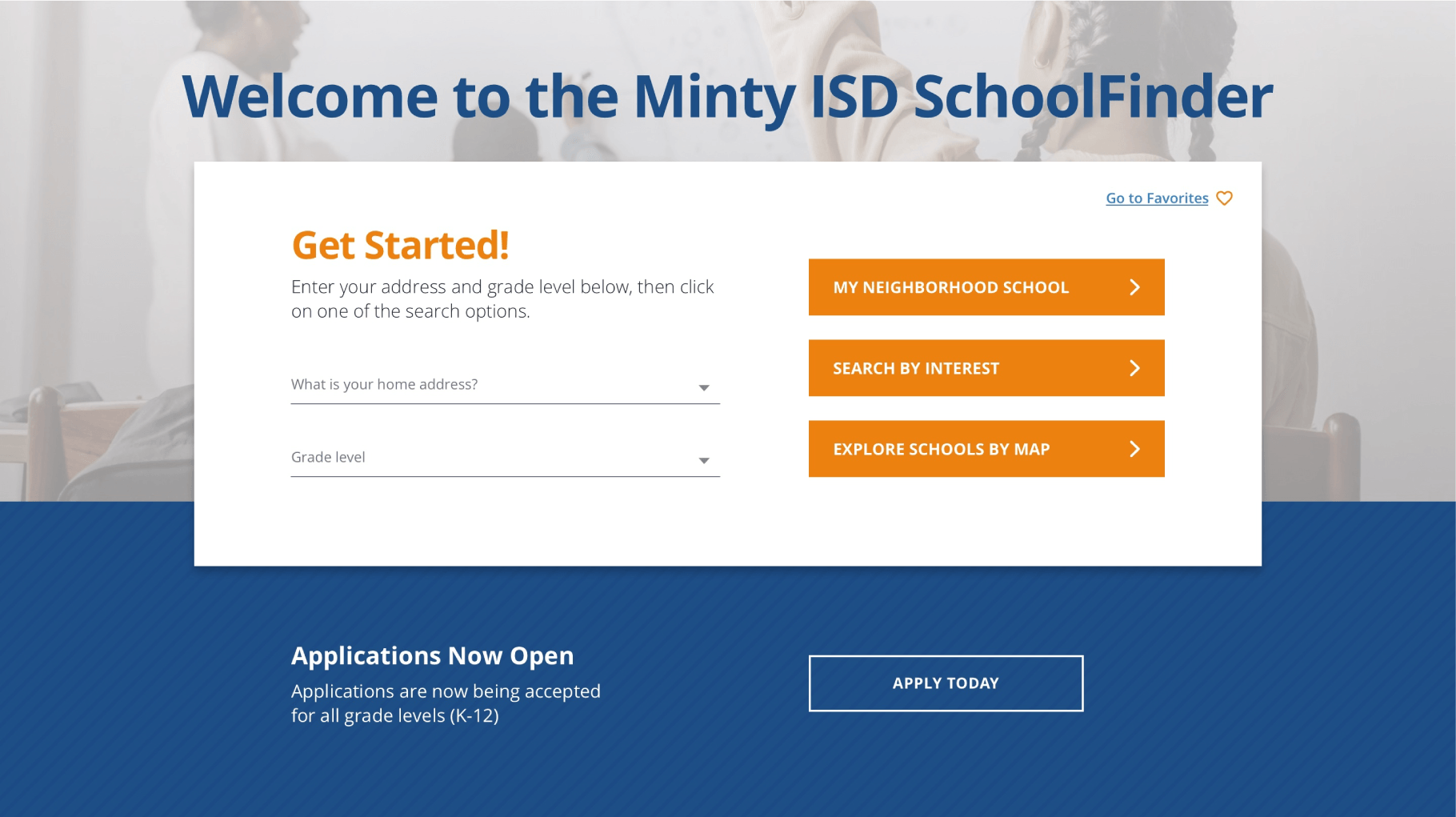Screen dimensions: 1456x817
Task: Click the chevron arrow on Search by Interest
Action: pyautogui.click(x=1134, y=368)
